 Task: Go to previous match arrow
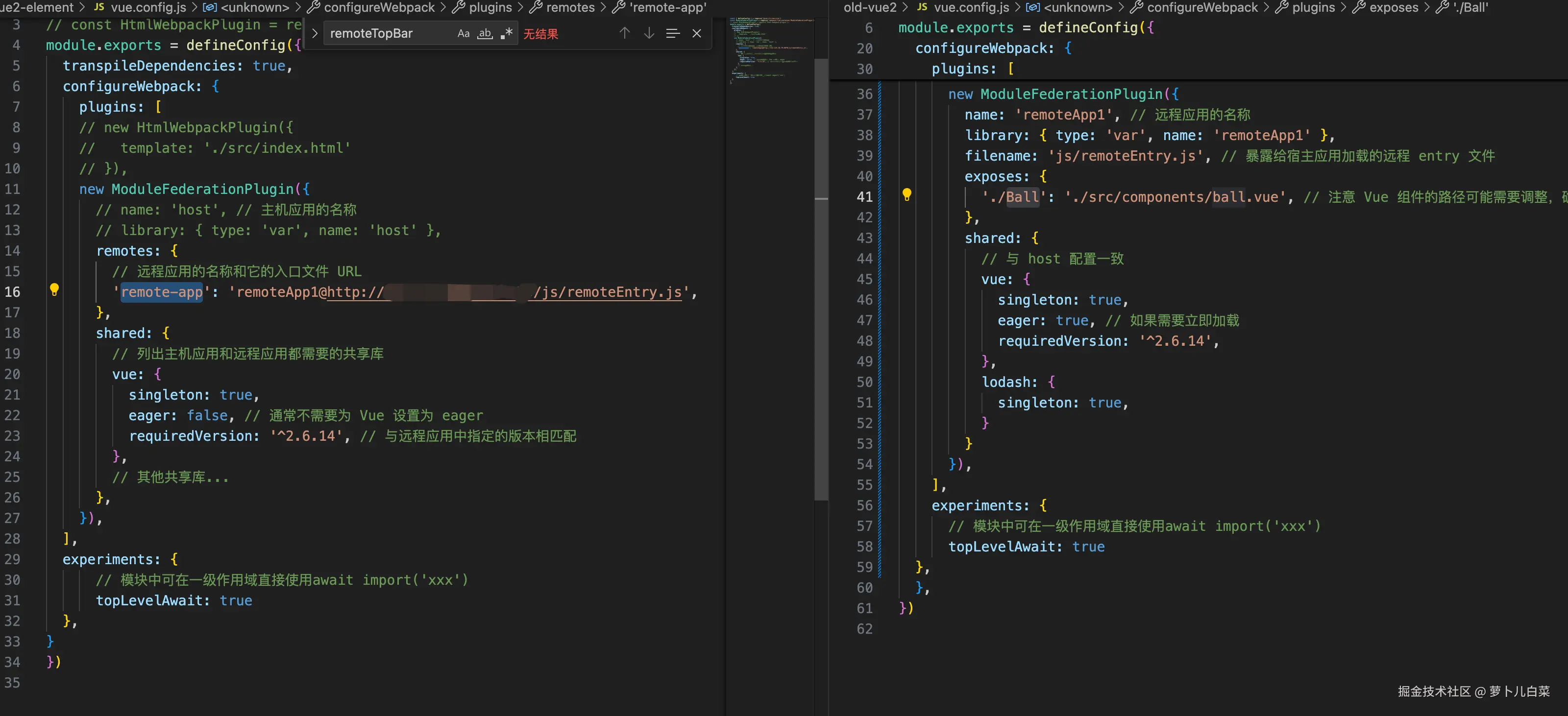point(625,33)
